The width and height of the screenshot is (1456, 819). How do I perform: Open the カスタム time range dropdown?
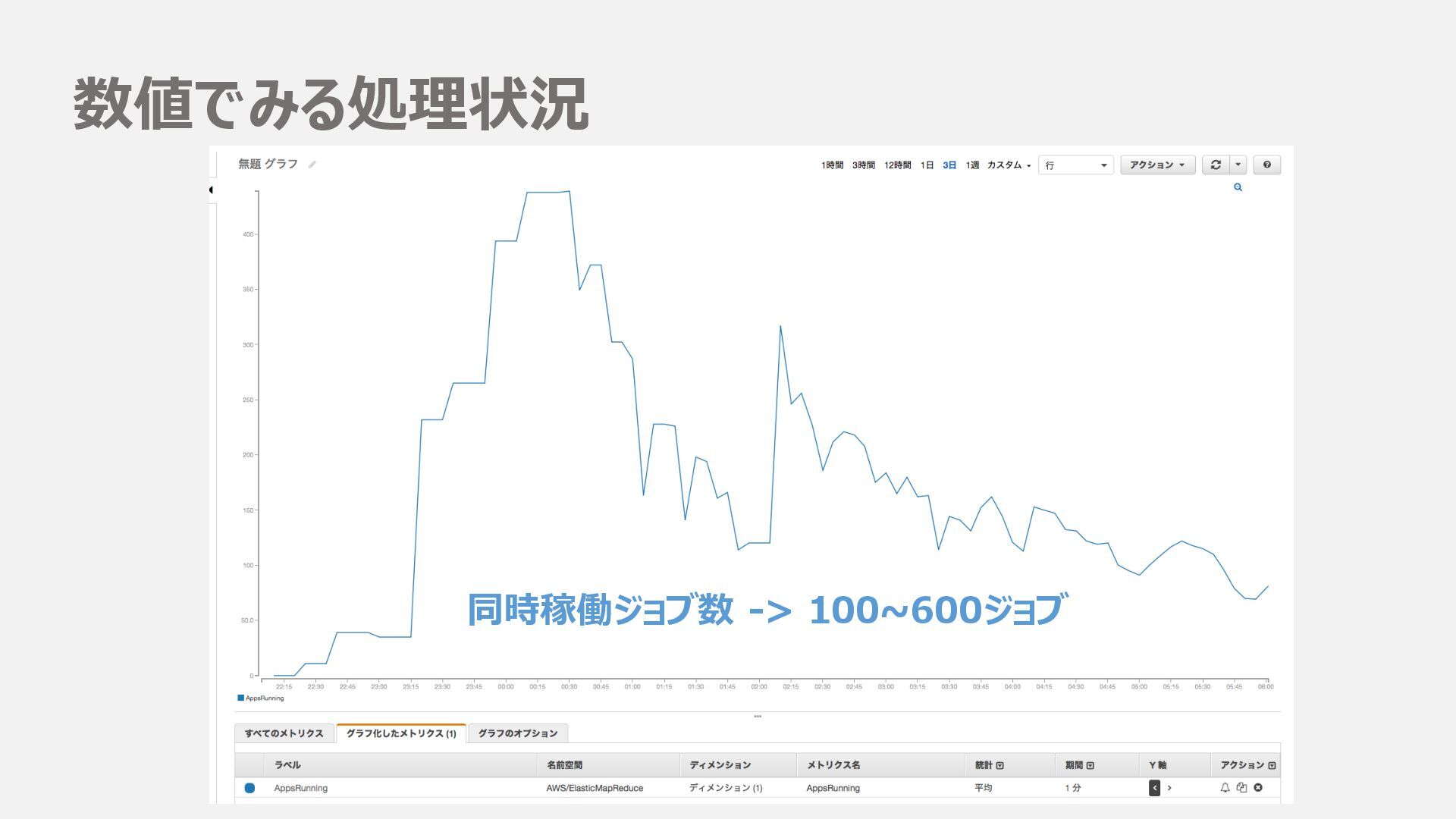(1009, 165)
